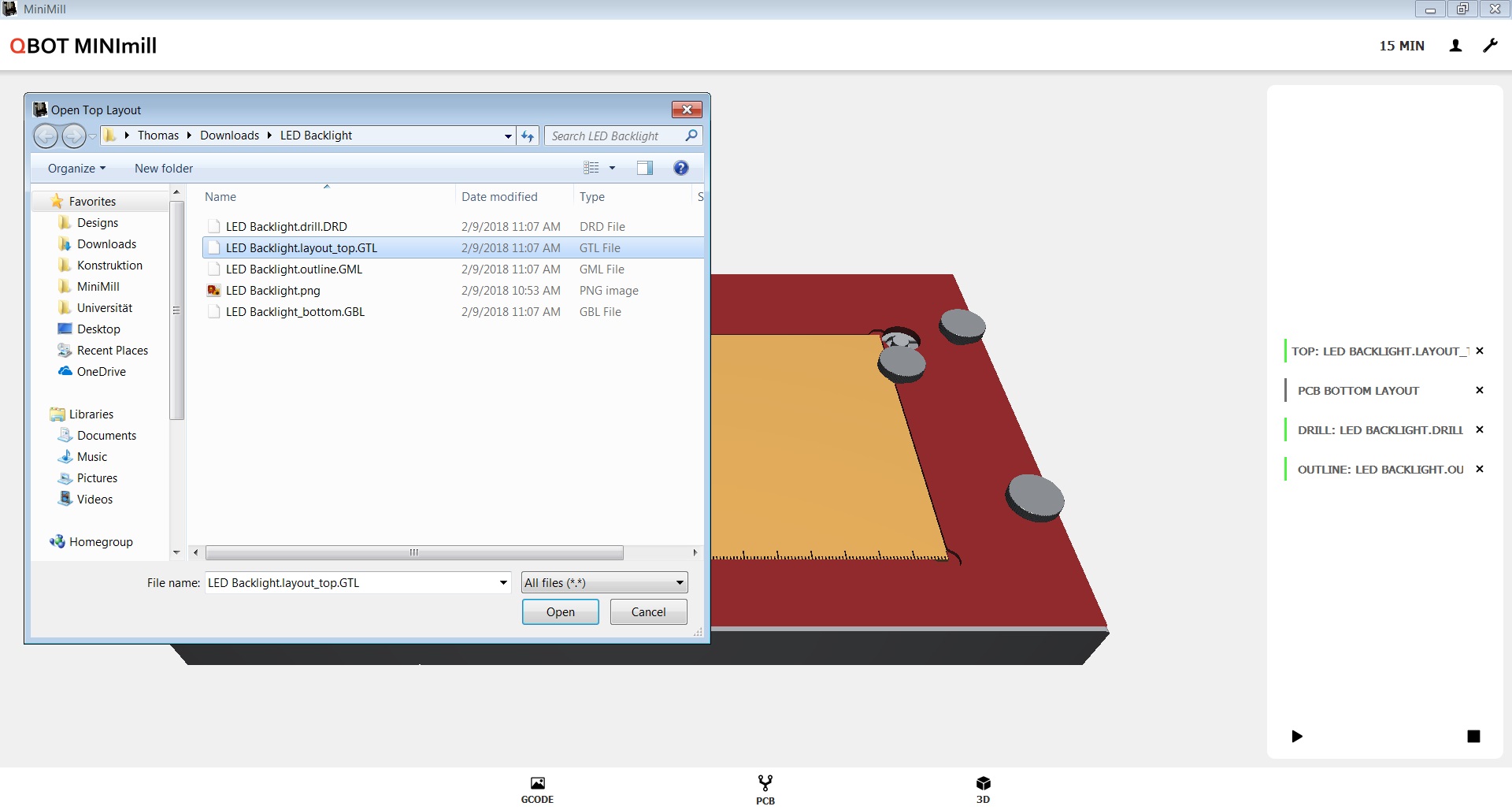Image resolution: width=1512 pixels, height=810 pixels.
Task: Open the recent locations dropdown arrow
Action: pos(92,136)
